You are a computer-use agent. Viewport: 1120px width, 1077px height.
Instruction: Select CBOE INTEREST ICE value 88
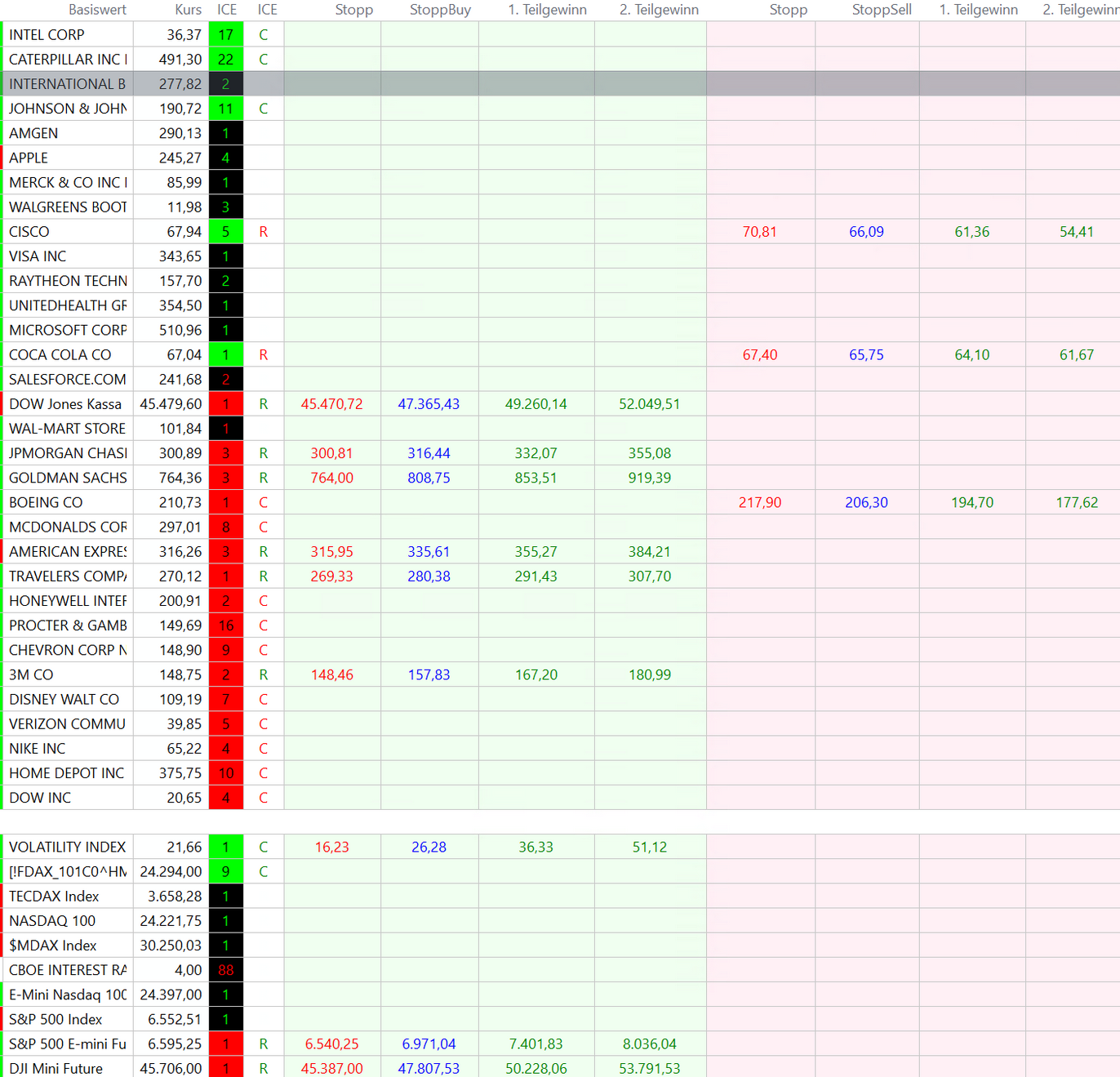[x=226, y=970]
